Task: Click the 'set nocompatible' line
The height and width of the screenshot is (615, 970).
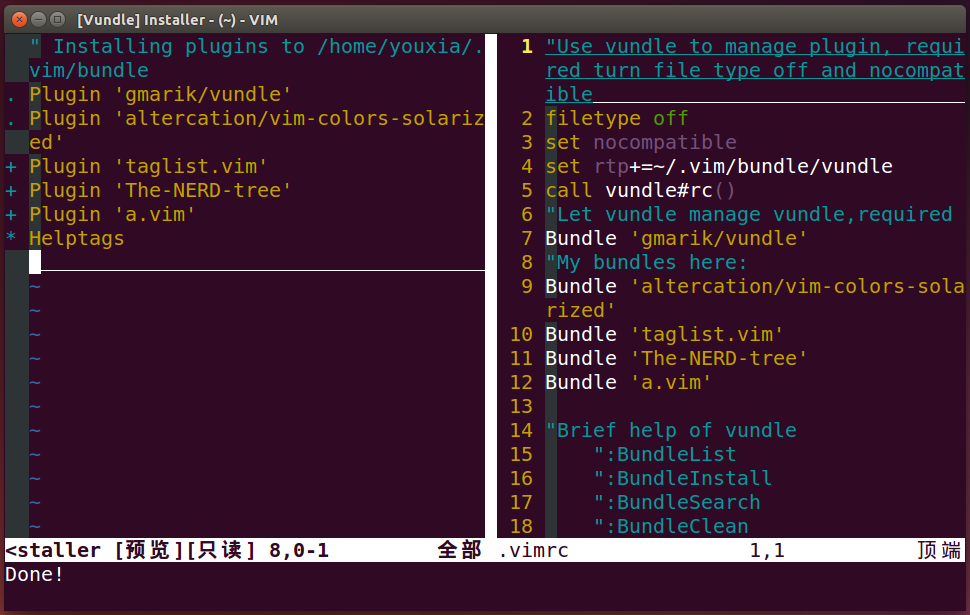Action: coord(641,143)
